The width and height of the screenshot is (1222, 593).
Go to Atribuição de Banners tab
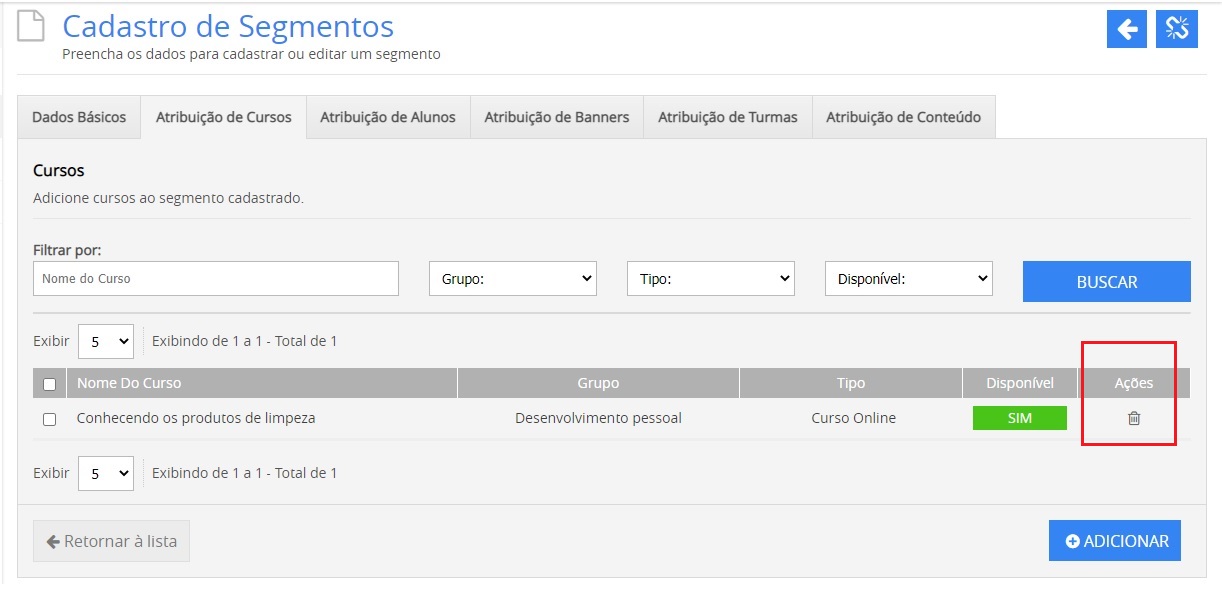click(x=557, y=117)
